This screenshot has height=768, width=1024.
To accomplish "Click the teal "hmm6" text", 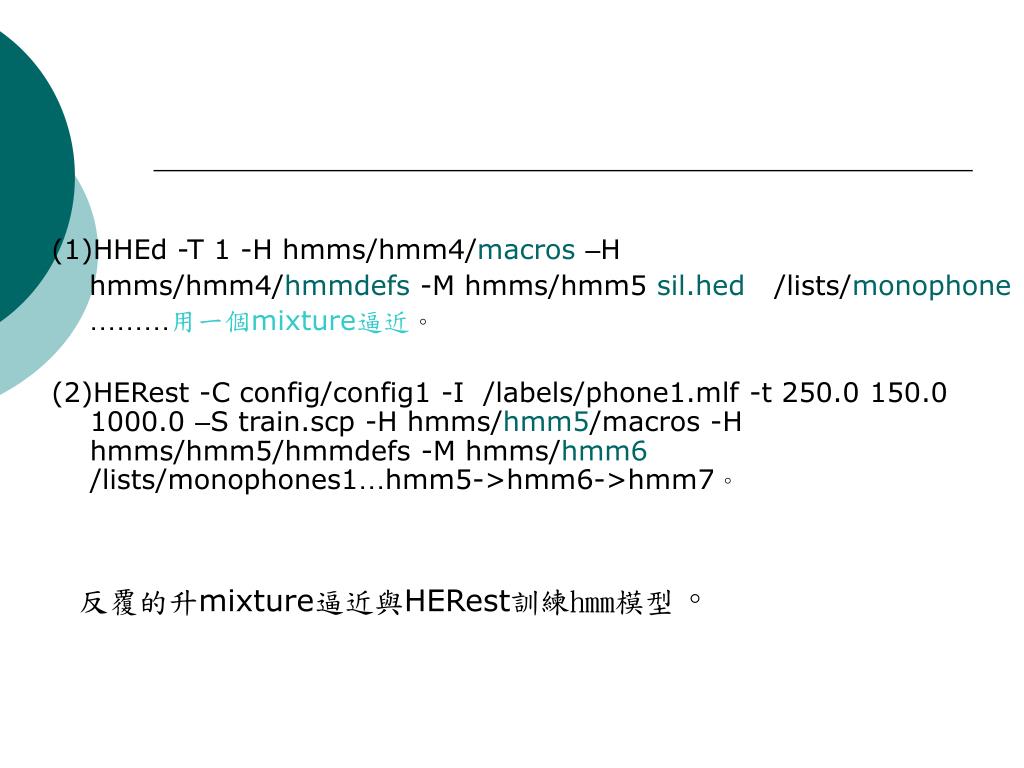I will (604, 451).
